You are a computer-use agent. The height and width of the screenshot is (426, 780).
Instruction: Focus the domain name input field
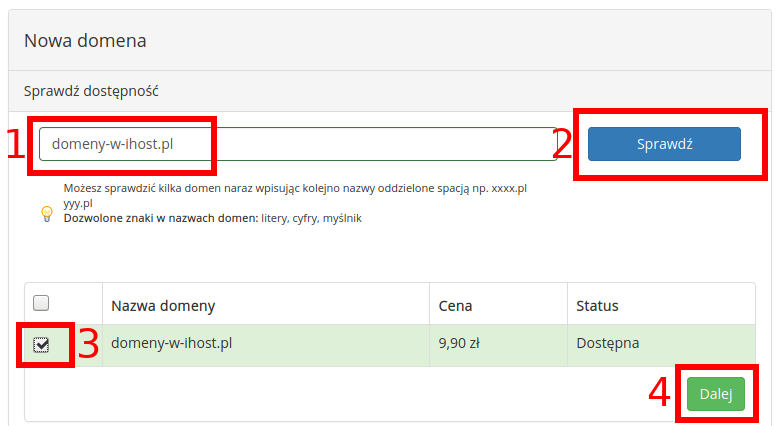tap(298, 144)
